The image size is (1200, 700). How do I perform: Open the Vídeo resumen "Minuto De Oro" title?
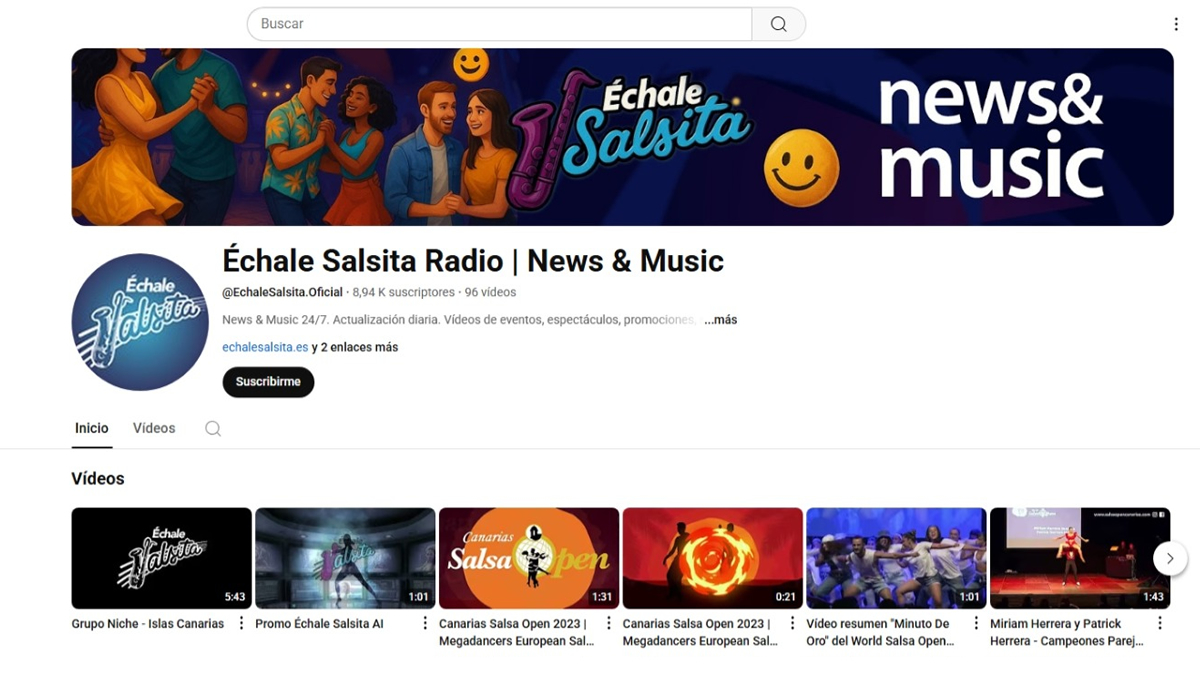[880, 632]
